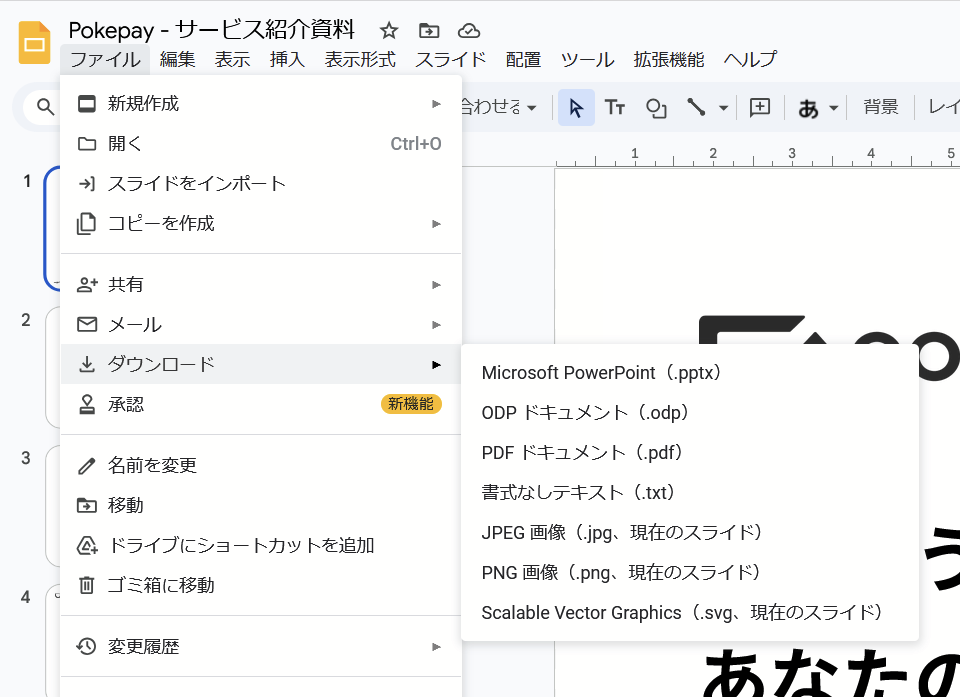The height and width of the screenshot is (697, 960).
Task: Select the arrow cursor tool
Action: (576, 108)
